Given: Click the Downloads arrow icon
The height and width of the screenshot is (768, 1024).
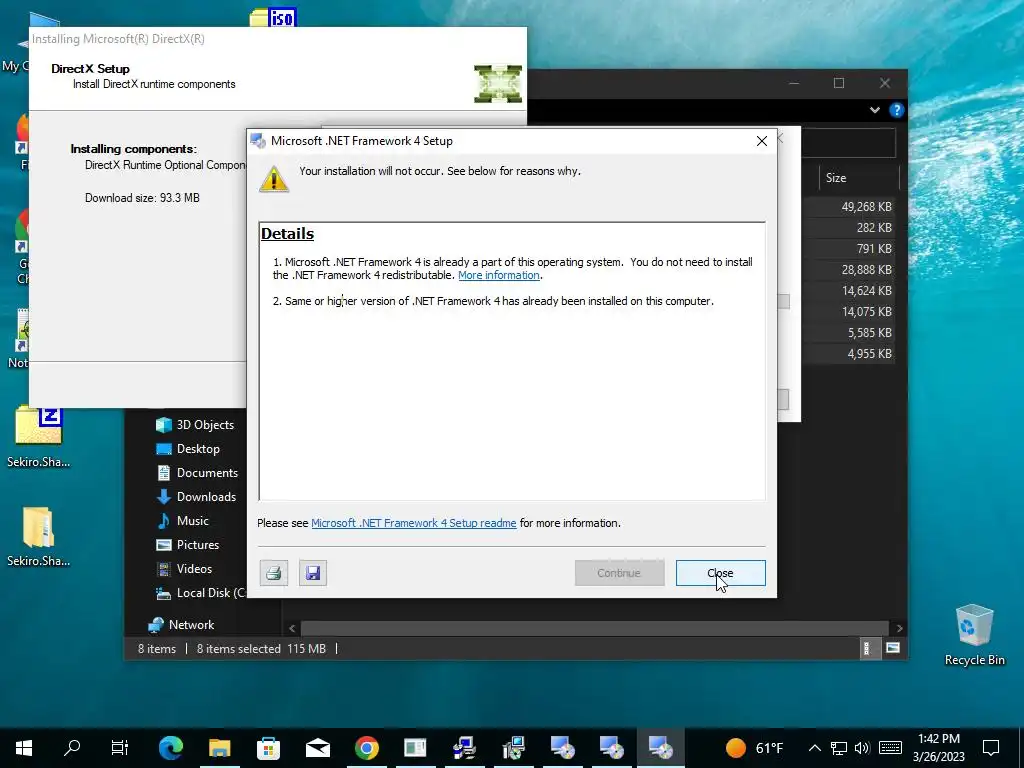Looking at the screenshot, I should click(163, 497).
